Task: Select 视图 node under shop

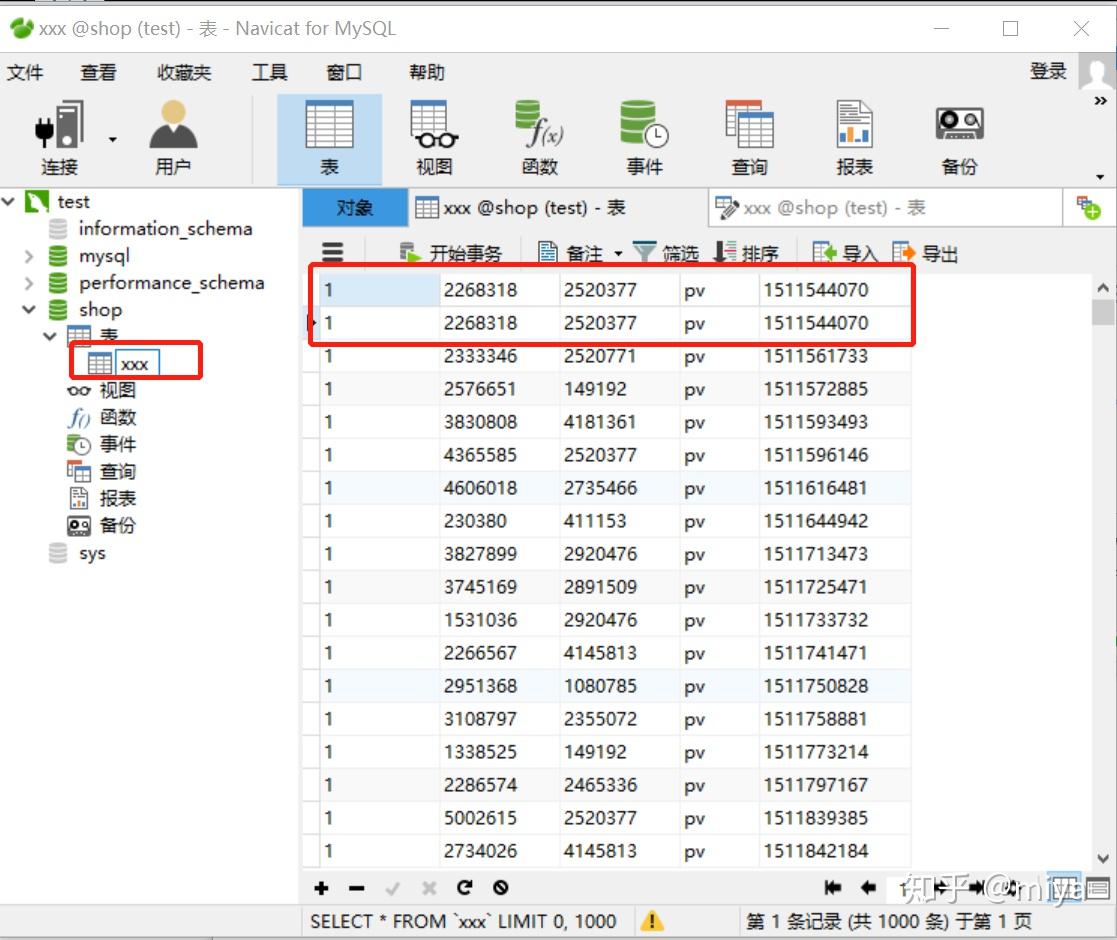Action: (x=118, y=390)
